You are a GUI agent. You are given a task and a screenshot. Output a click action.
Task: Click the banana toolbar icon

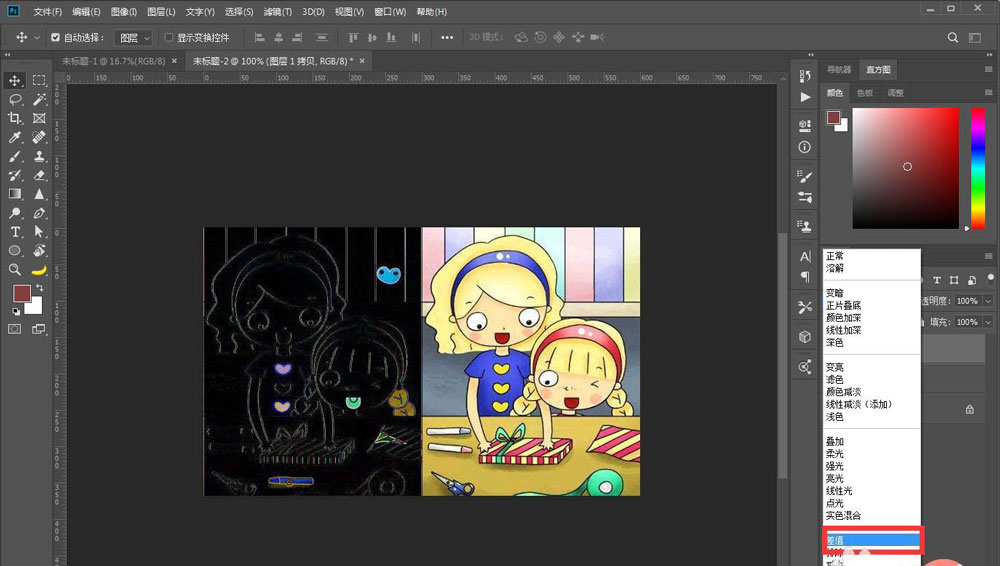pyautogui.click(x=40, y=271)
